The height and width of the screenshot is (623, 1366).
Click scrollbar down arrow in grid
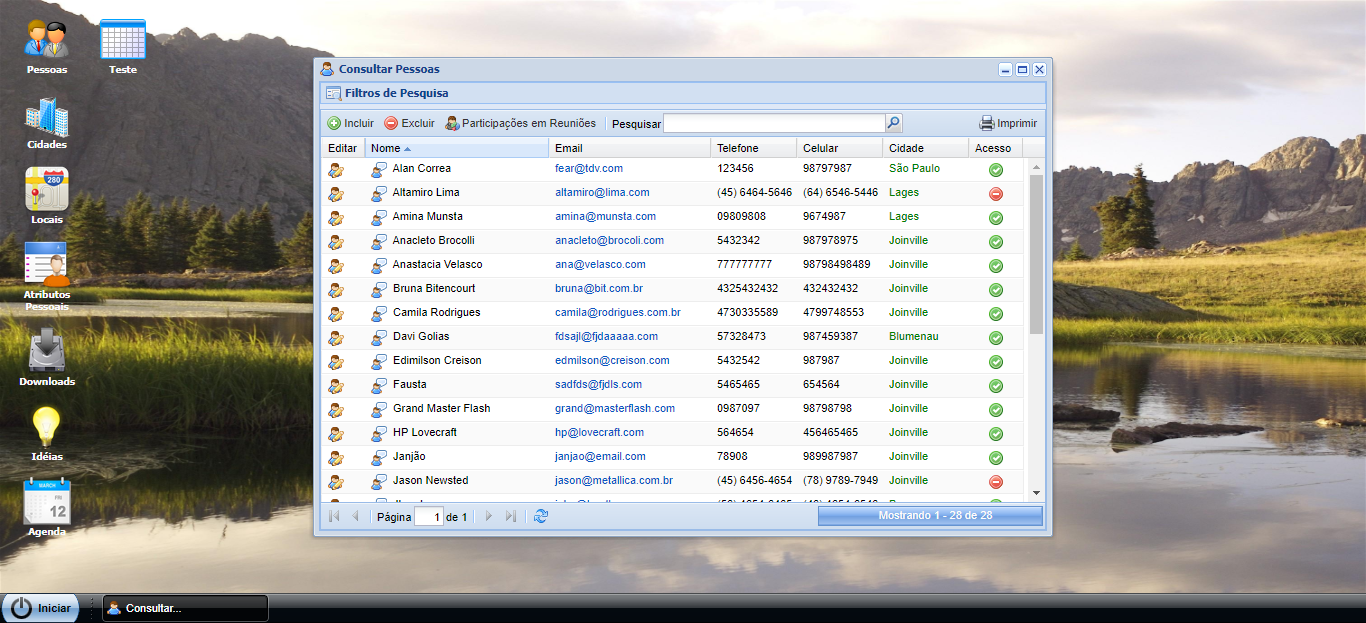tap(1036, 493)
